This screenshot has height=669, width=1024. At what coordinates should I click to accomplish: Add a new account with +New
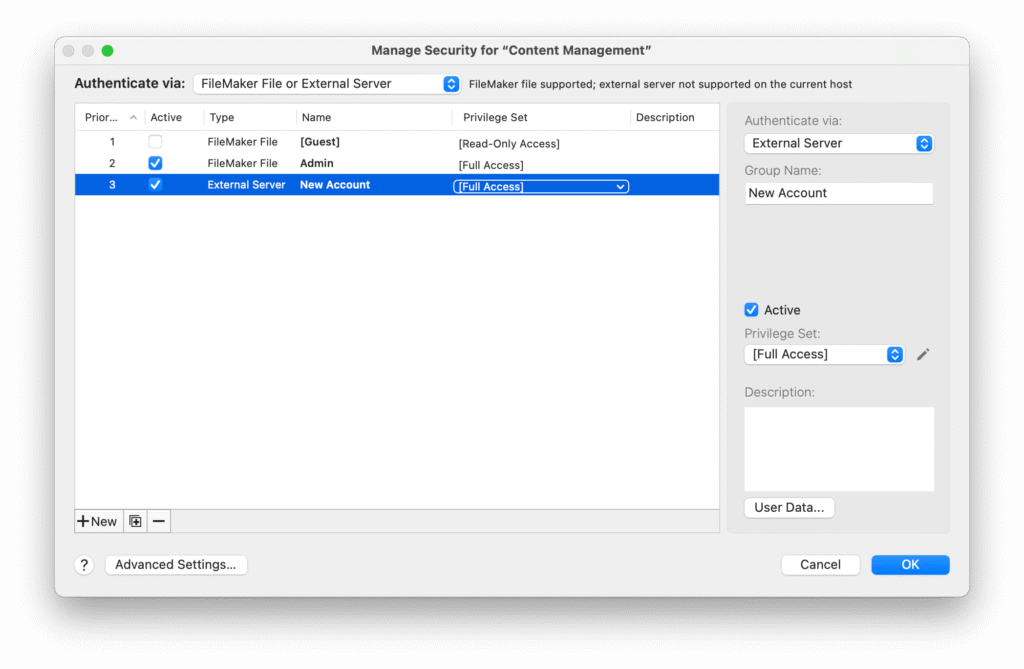(97, 521)
